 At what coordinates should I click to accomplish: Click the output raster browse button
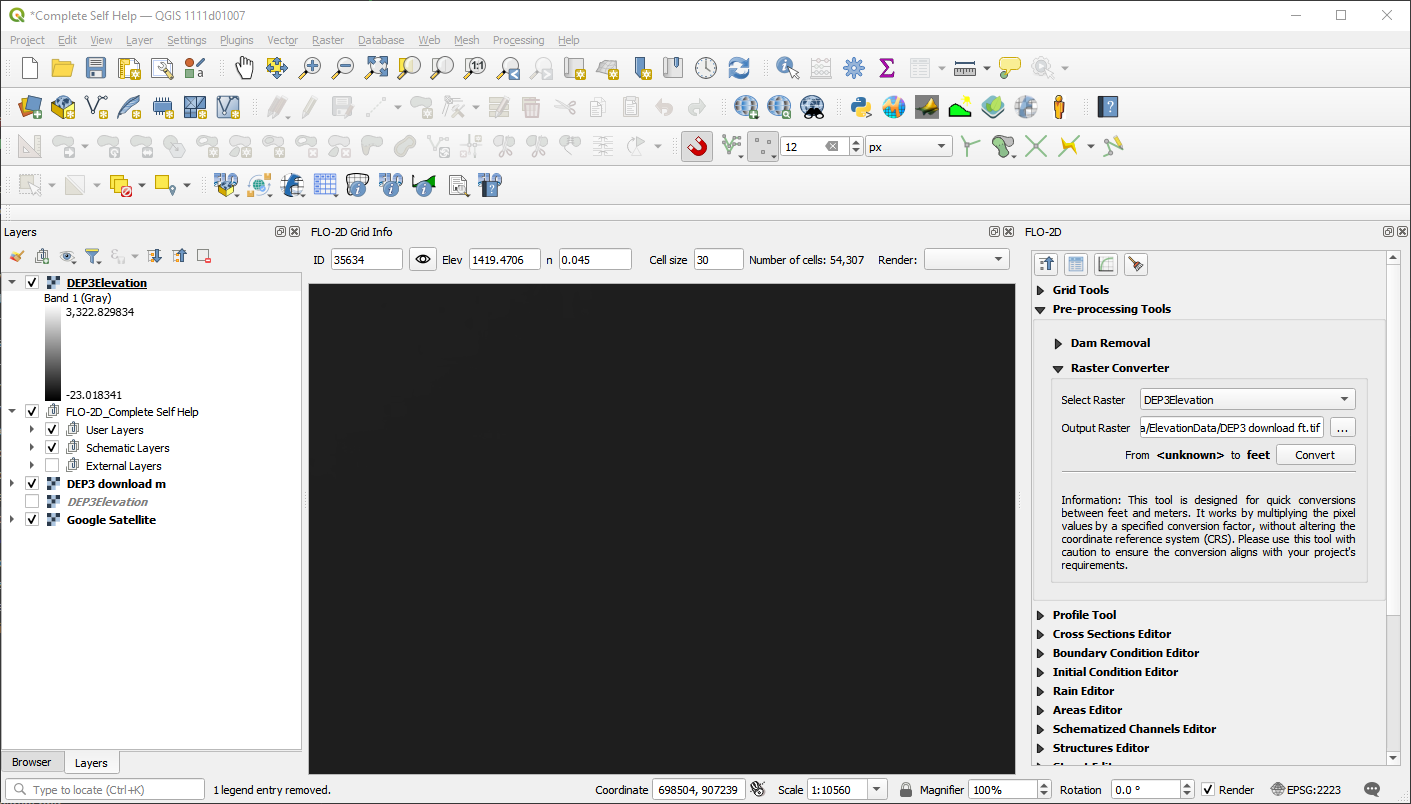(1342, 428)
